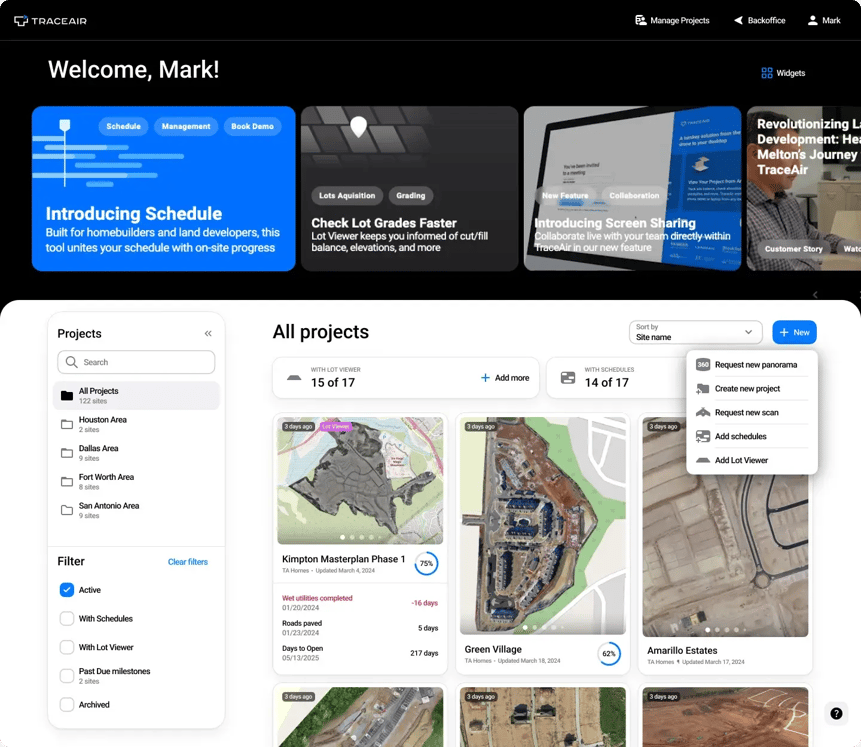The image size is (861, 747).
Task: Click the Add schedules icon
Action: [x=702, y=436]
